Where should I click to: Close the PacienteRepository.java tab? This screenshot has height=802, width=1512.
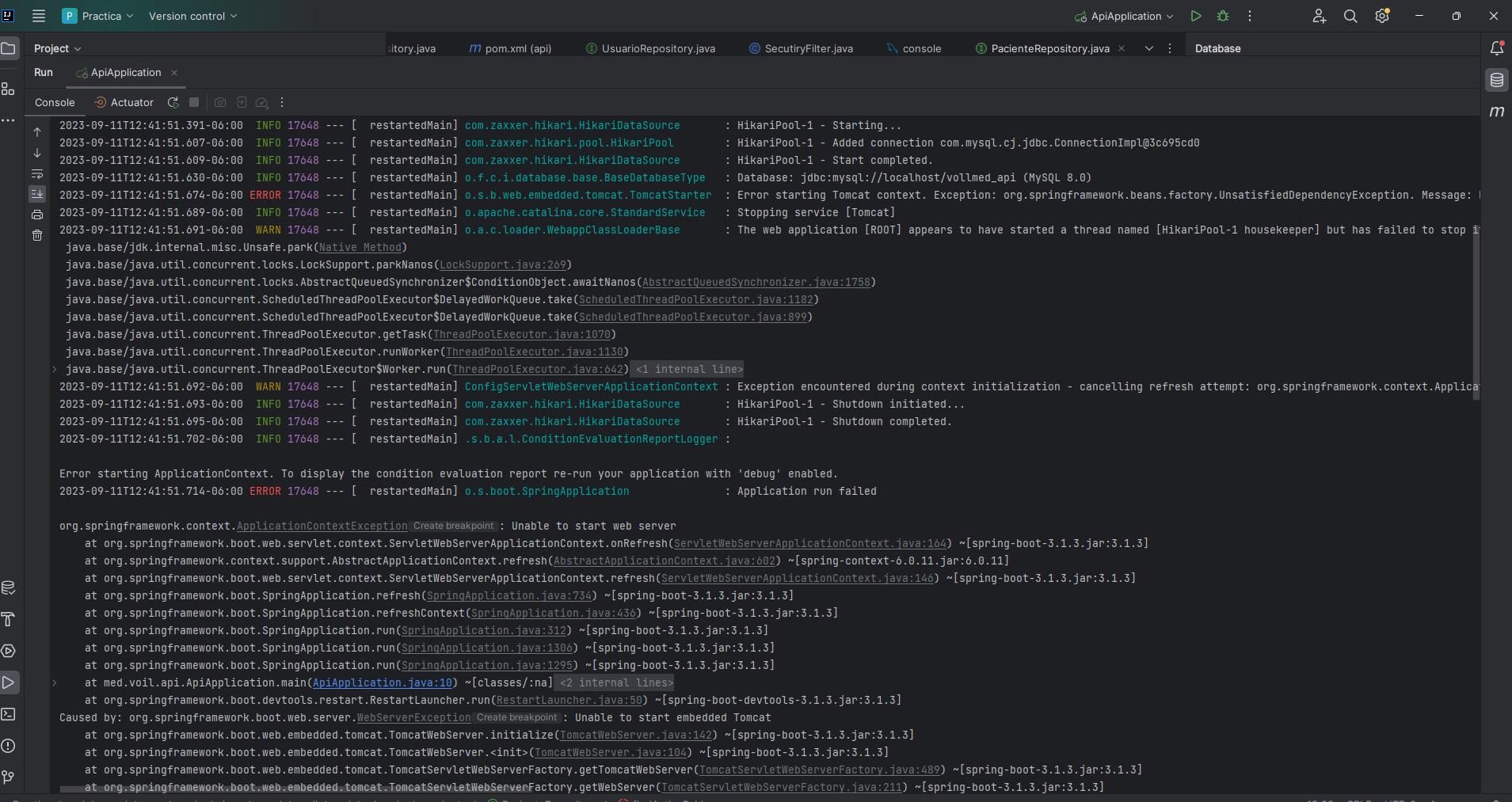(x=1122, y=48)
